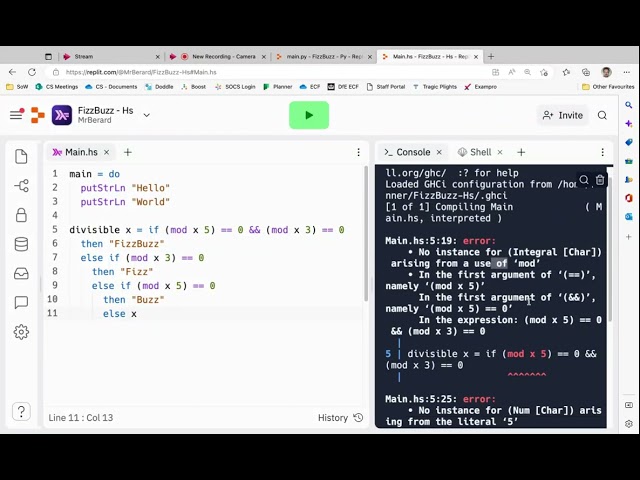Open the Help question mark button
Viewport: 640px width, 480px height.
point(21,411)
